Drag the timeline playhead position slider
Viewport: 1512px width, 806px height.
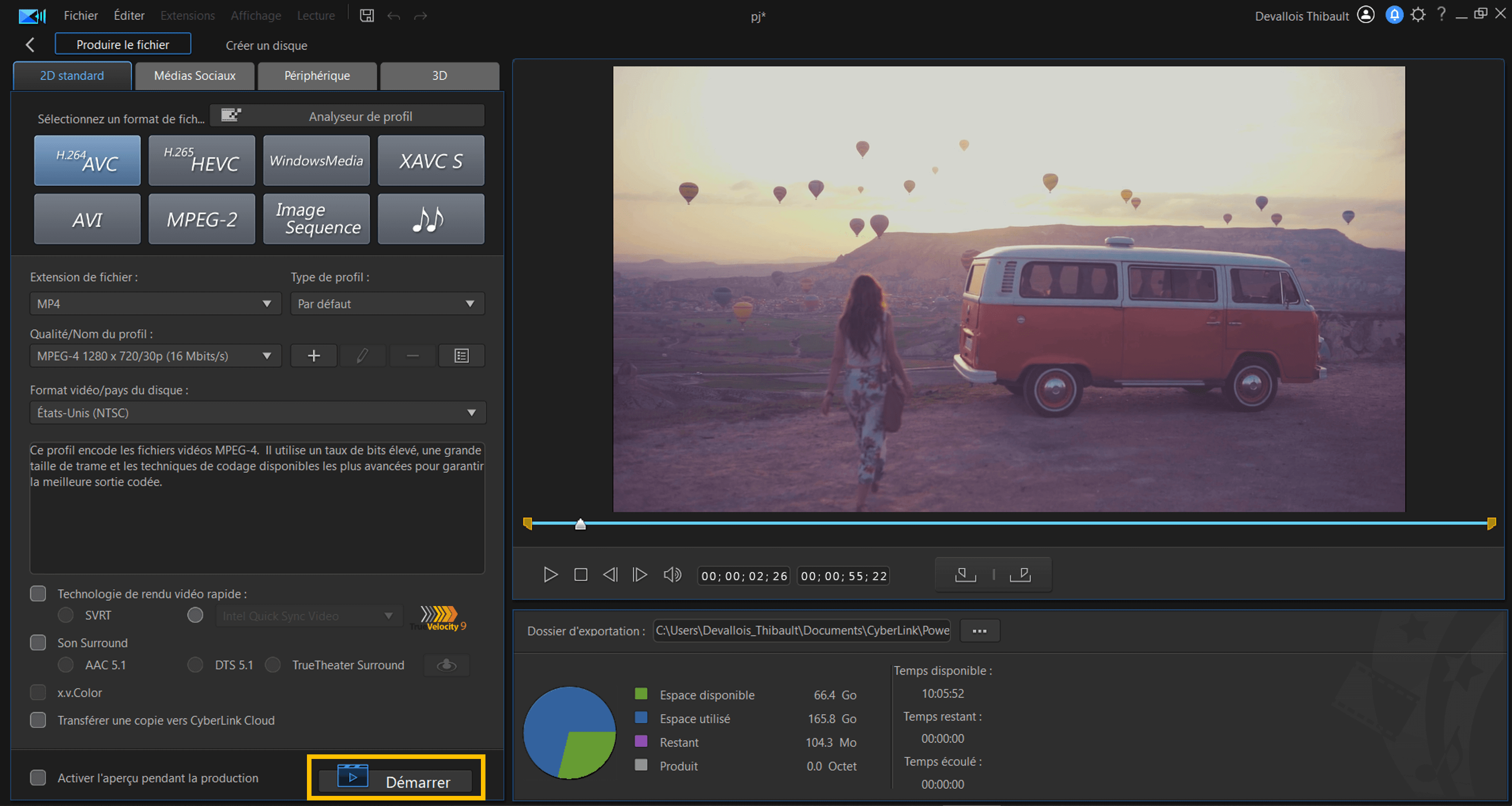point(578,521)
